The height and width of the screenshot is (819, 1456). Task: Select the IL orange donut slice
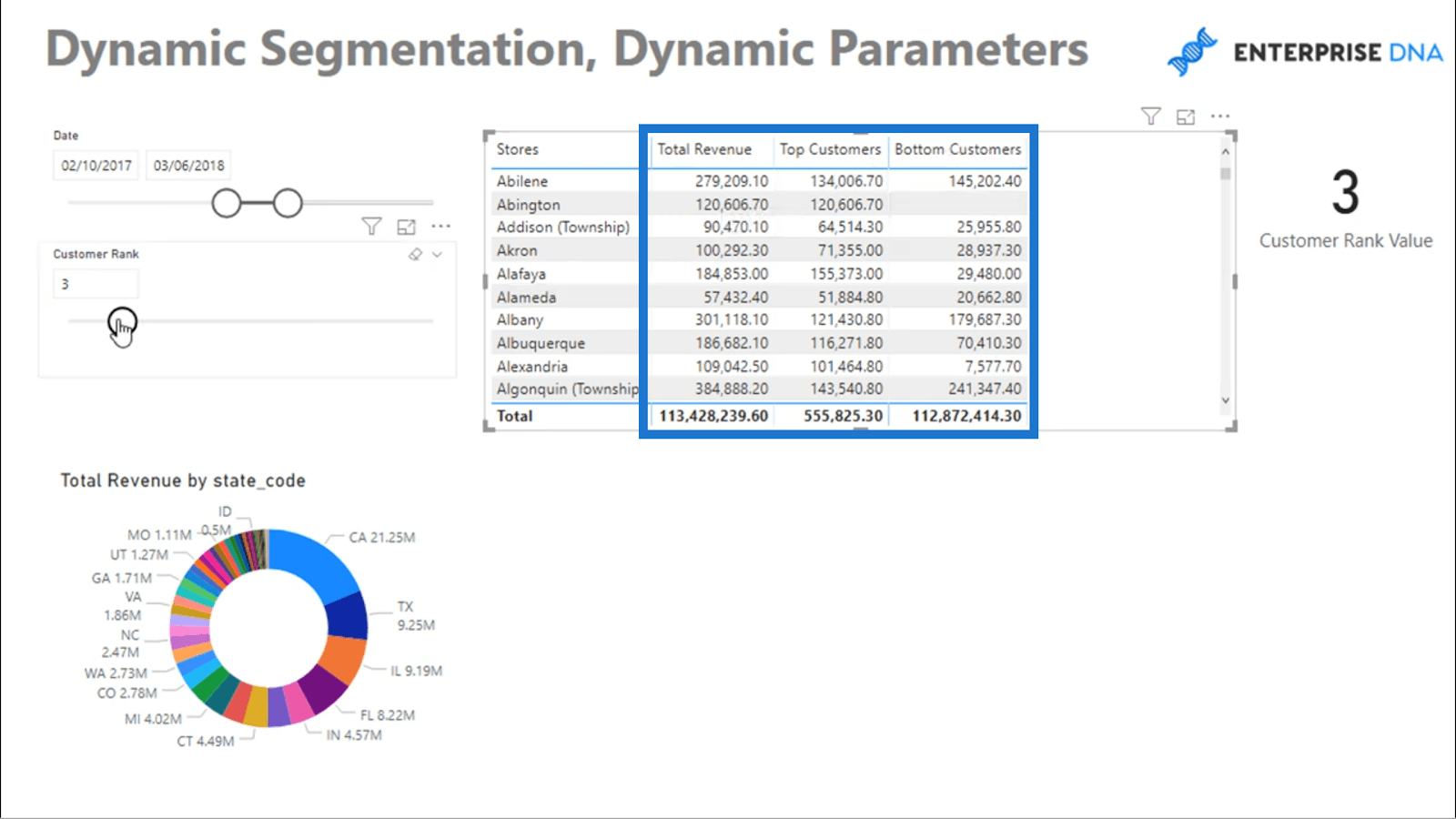tap(343, 659)
